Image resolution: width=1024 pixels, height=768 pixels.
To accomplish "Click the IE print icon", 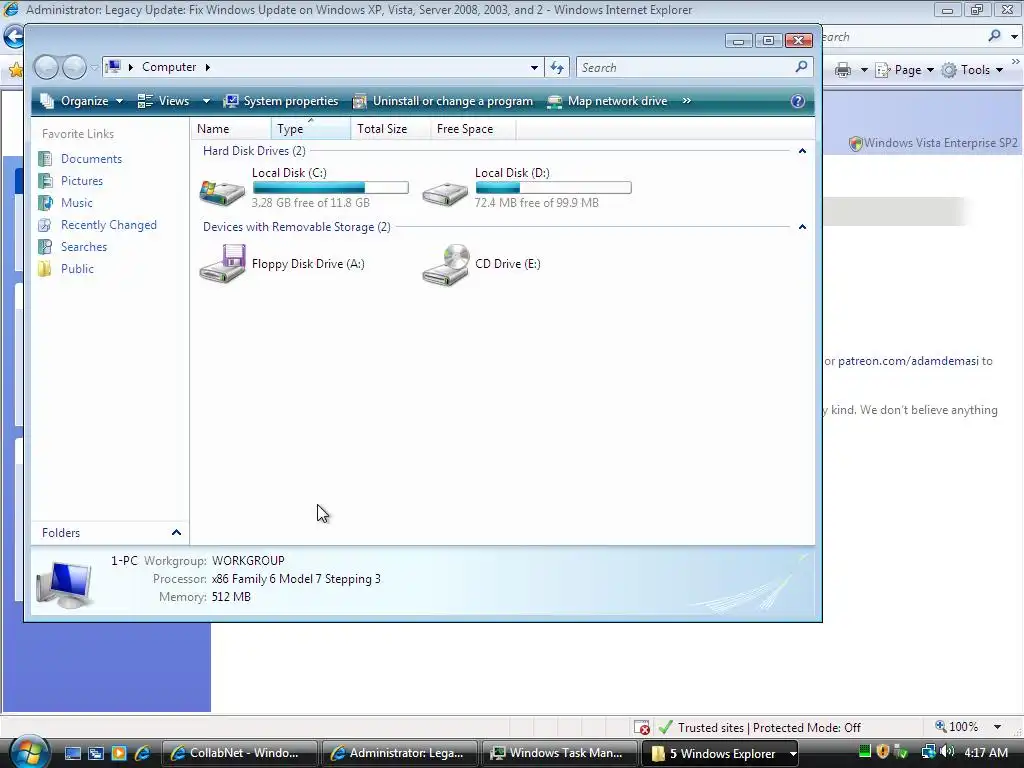I will (843, 70).
